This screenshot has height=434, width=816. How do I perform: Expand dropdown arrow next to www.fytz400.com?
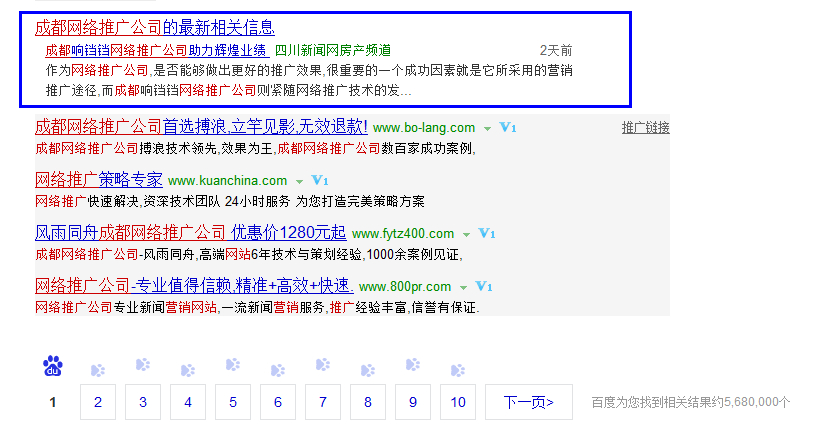(x=466, y=235)
